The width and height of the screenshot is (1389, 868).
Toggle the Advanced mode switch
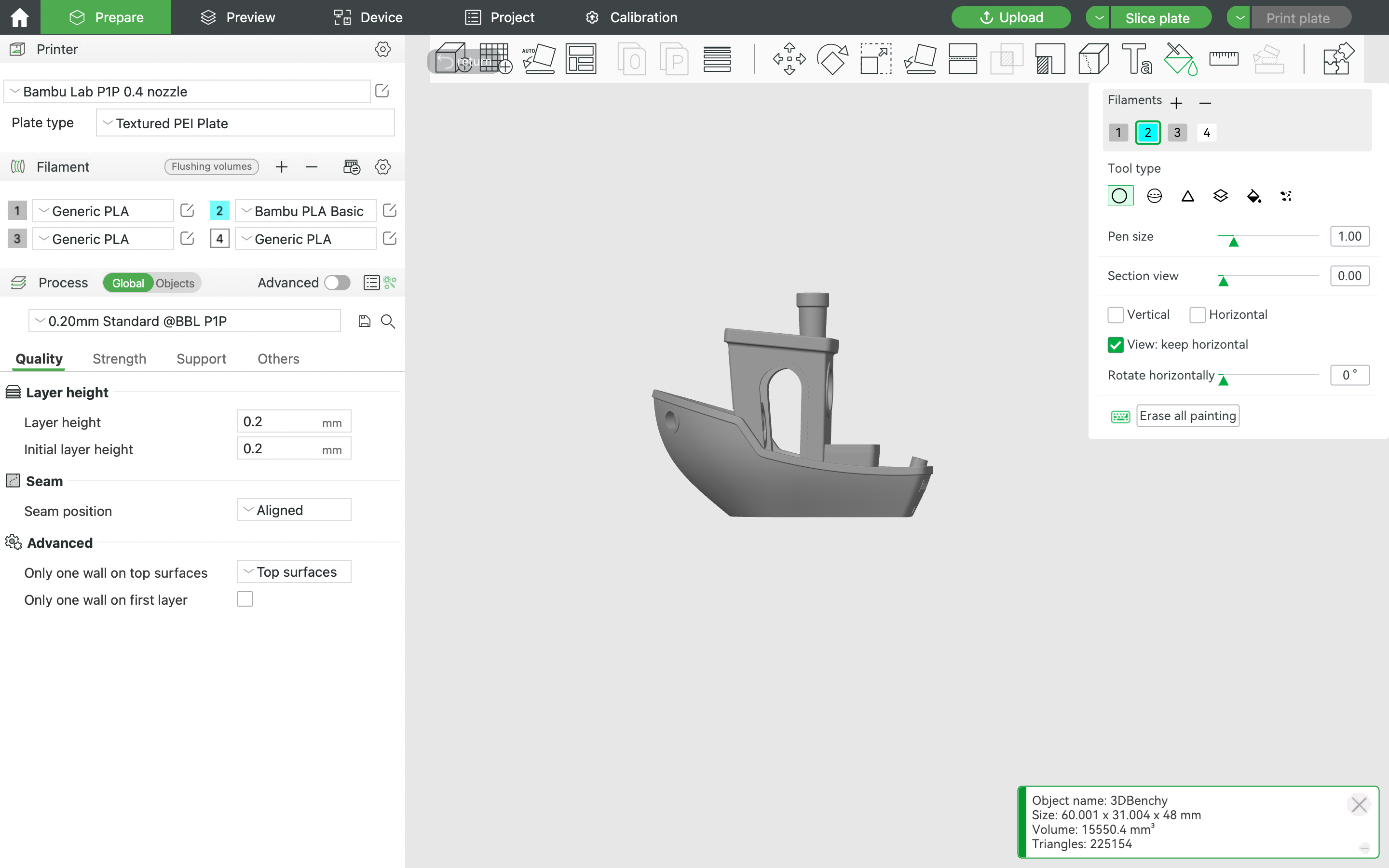coord(337,283)
